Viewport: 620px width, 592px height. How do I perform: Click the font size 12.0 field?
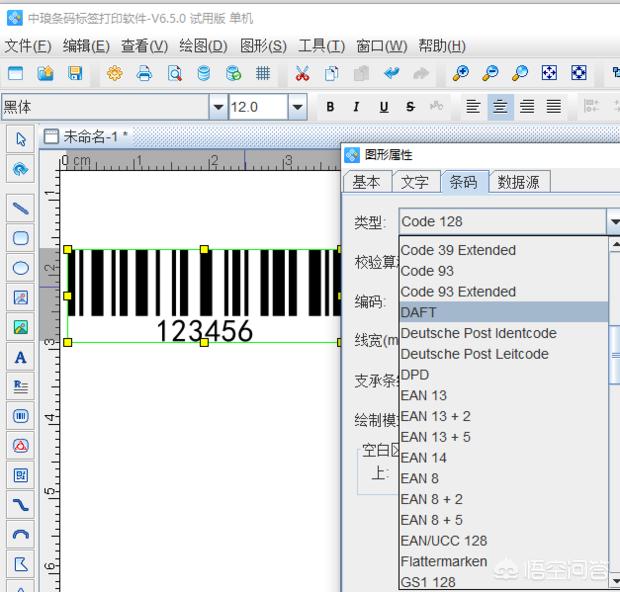click(258, 107)
